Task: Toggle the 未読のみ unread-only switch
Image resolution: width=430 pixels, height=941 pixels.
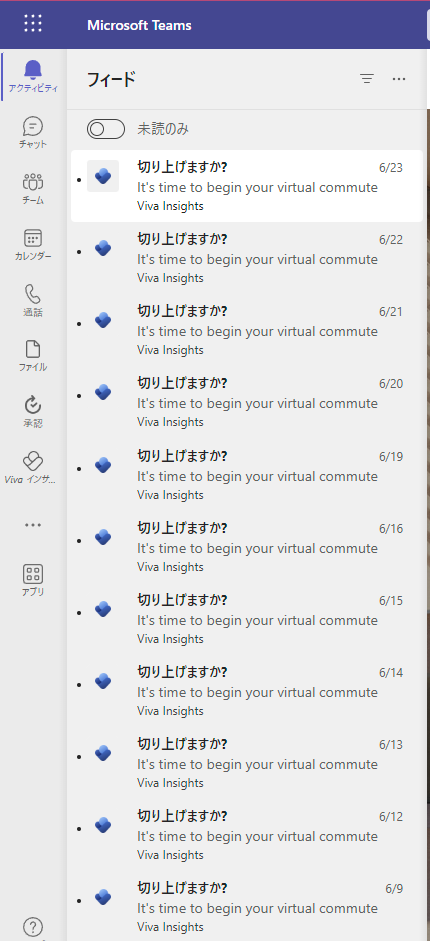Action: [x=106, y=129]
